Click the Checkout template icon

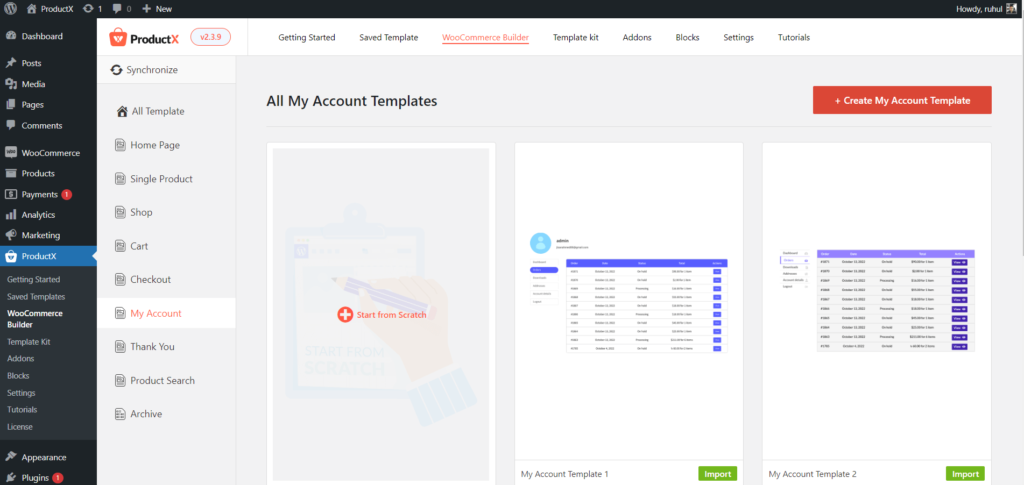point(120,279)
